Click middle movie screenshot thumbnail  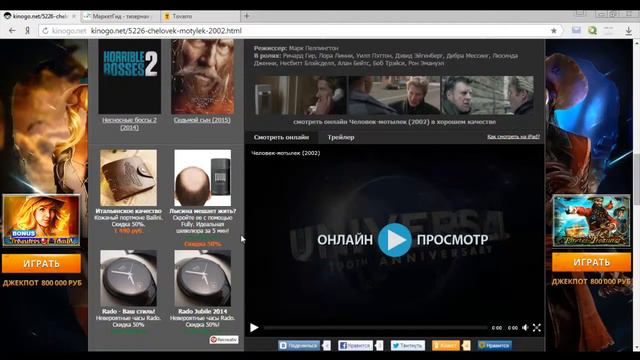(x=394, y=95)
